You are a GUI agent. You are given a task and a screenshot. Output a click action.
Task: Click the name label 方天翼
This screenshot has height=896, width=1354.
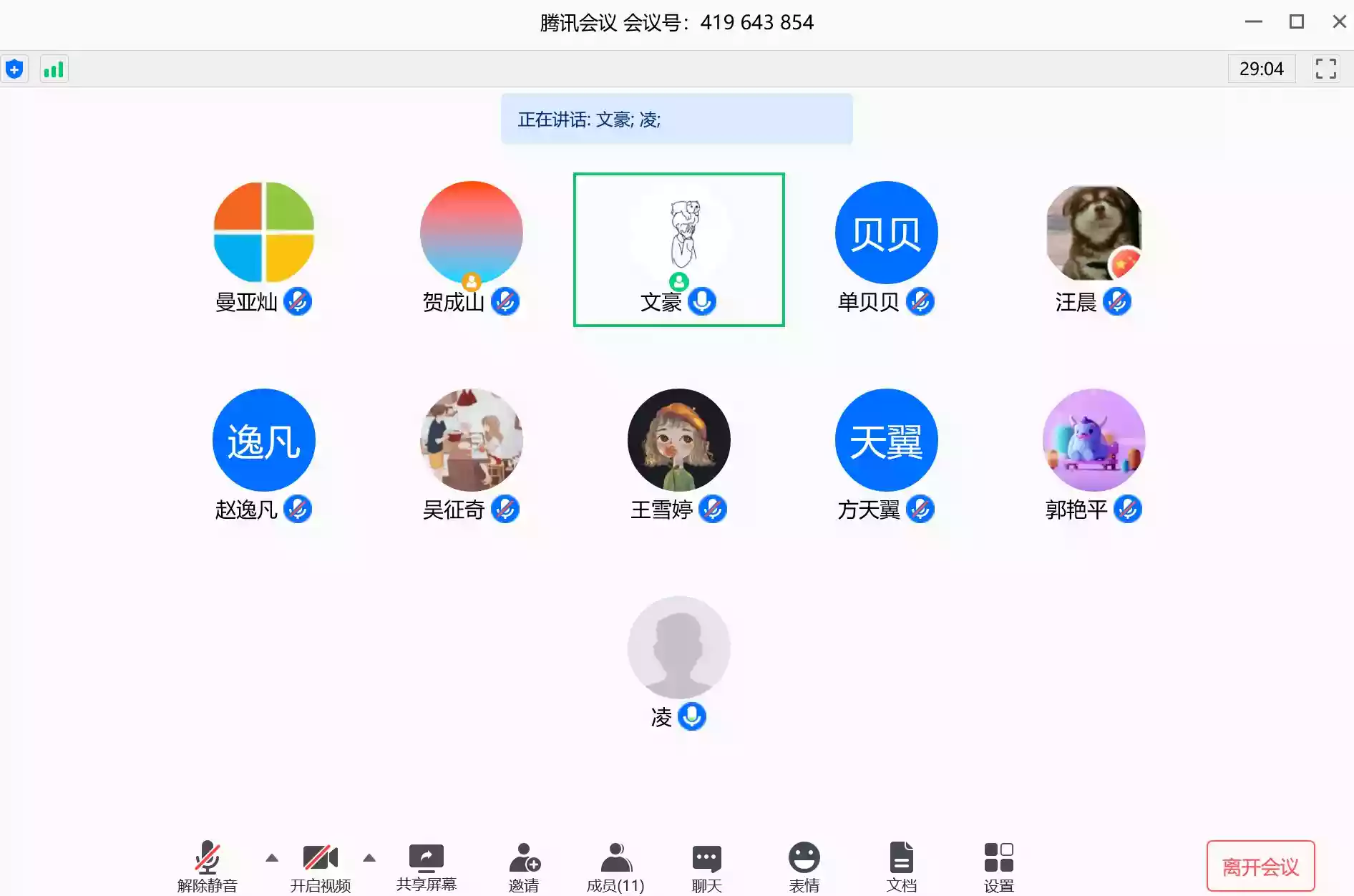[x=869, y=510]
